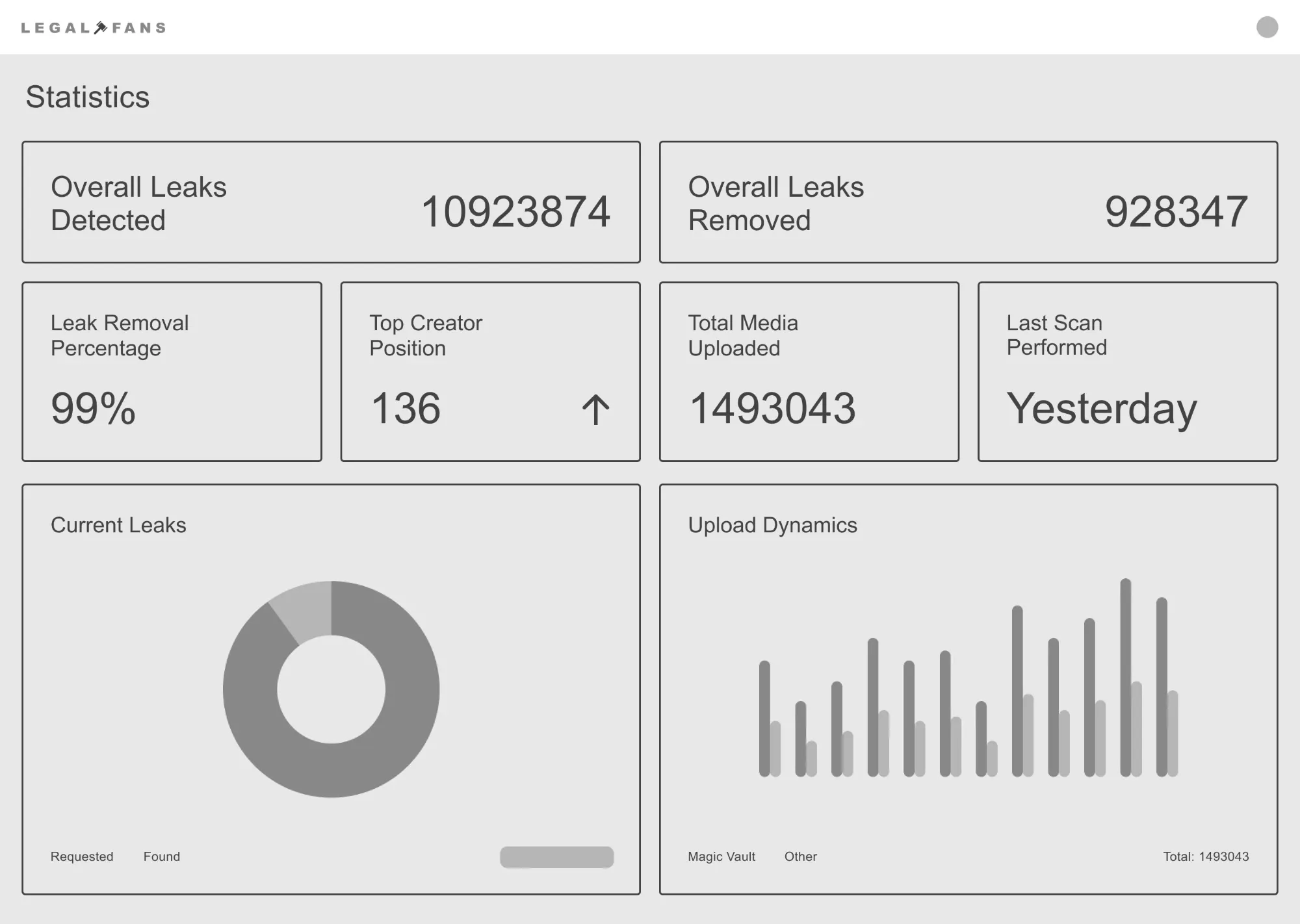Image resolution: width=1300 pixels, height=924 pixels.
Task: Click the Upload Dynamics card title
Action: (x=772, y=525)
